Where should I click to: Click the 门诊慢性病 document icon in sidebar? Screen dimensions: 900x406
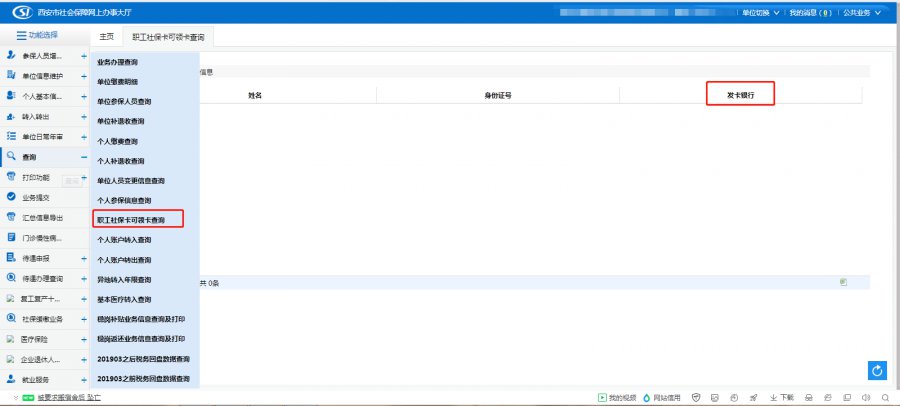click(x=10, y=238)
